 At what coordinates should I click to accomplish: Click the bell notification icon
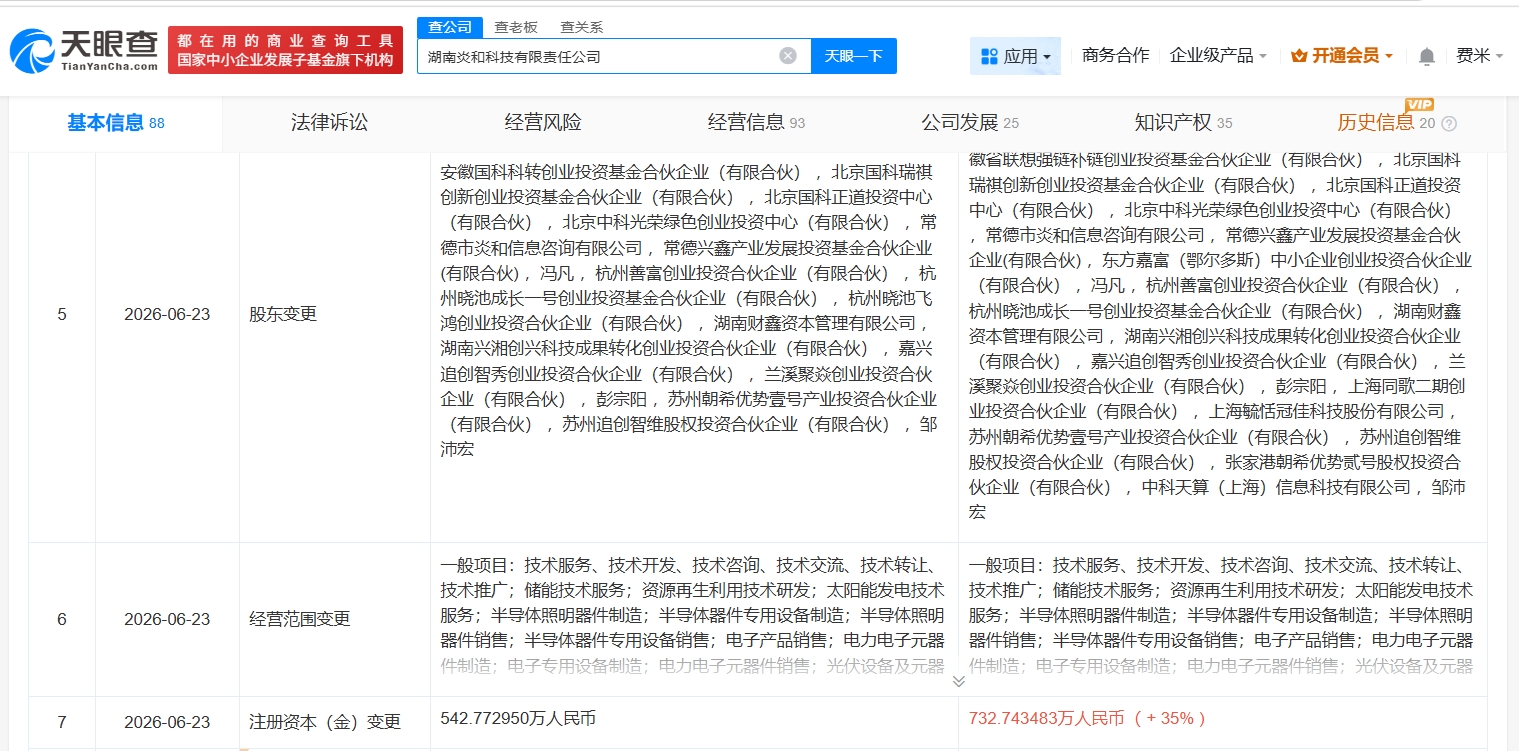tap(1427, 56)
